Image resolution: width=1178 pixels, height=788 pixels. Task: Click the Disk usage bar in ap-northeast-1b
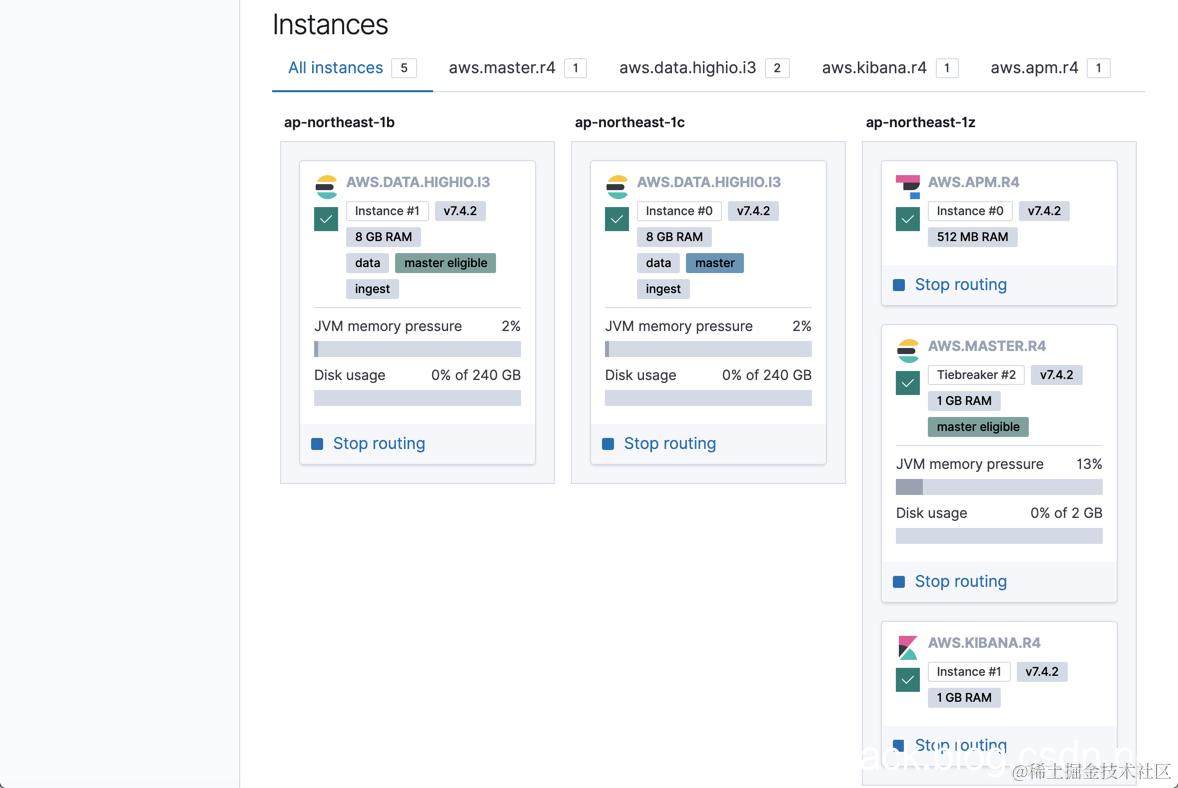point(417,398)
